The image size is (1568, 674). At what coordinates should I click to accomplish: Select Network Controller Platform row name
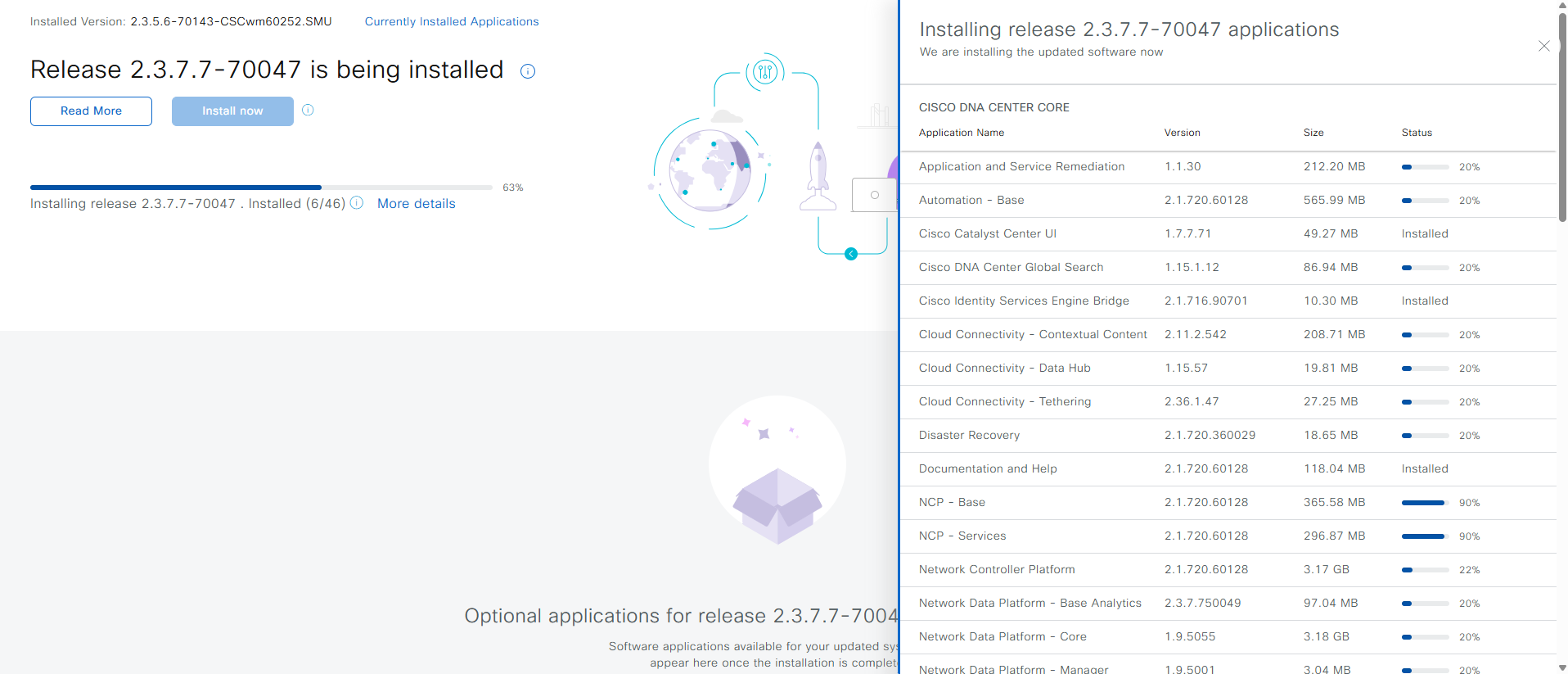click(x=997, y=569)
